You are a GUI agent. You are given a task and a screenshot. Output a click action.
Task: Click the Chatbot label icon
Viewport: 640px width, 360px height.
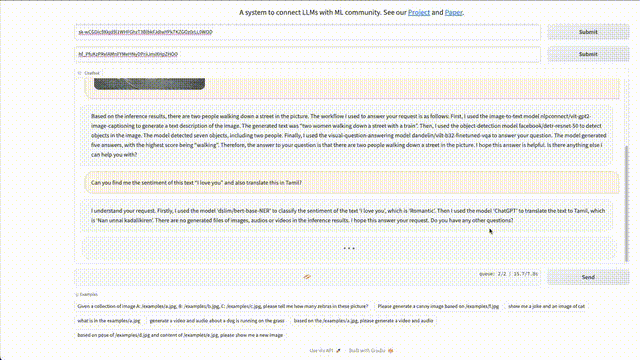click(x=80, y=73)
